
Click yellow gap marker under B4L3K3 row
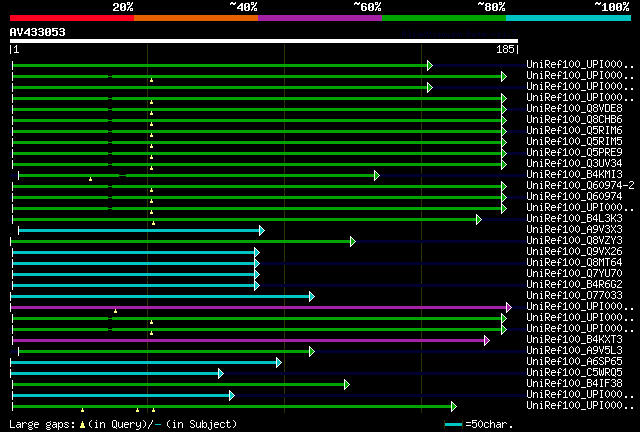[x=153, y=223]
